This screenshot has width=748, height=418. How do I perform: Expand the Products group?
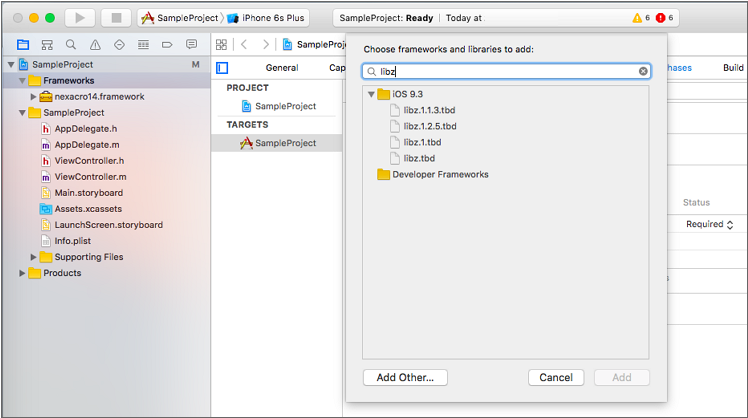click(x=22, y=273)
